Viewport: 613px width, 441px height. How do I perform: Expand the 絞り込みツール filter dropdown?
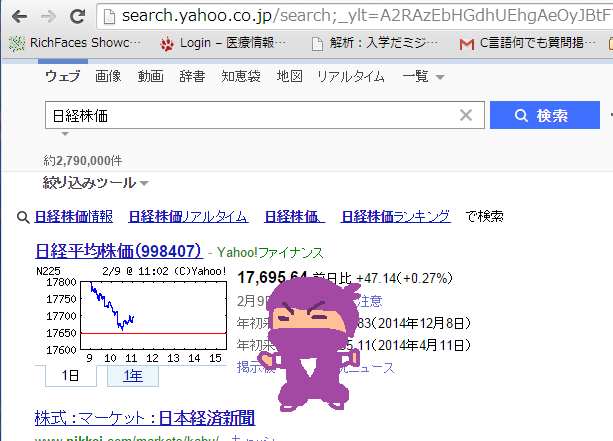coord(96,183)
